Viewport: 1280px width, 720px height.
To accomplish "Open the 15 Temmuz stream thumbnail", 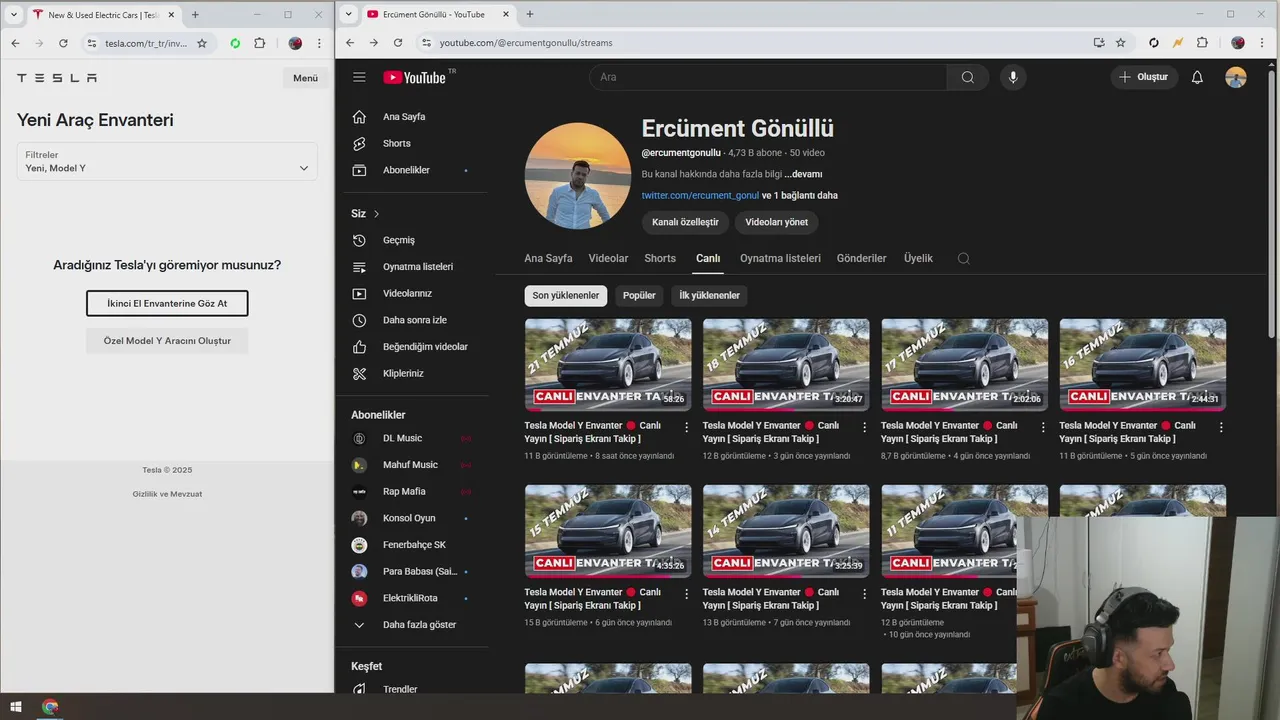I will tap(608, 531).
